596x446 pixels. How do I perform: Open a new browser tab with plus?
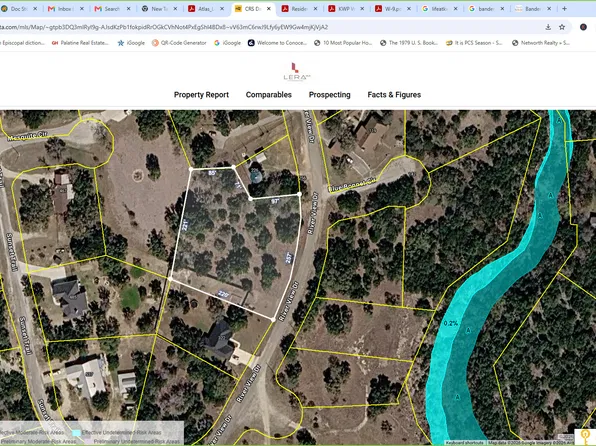tap(564, 8)
